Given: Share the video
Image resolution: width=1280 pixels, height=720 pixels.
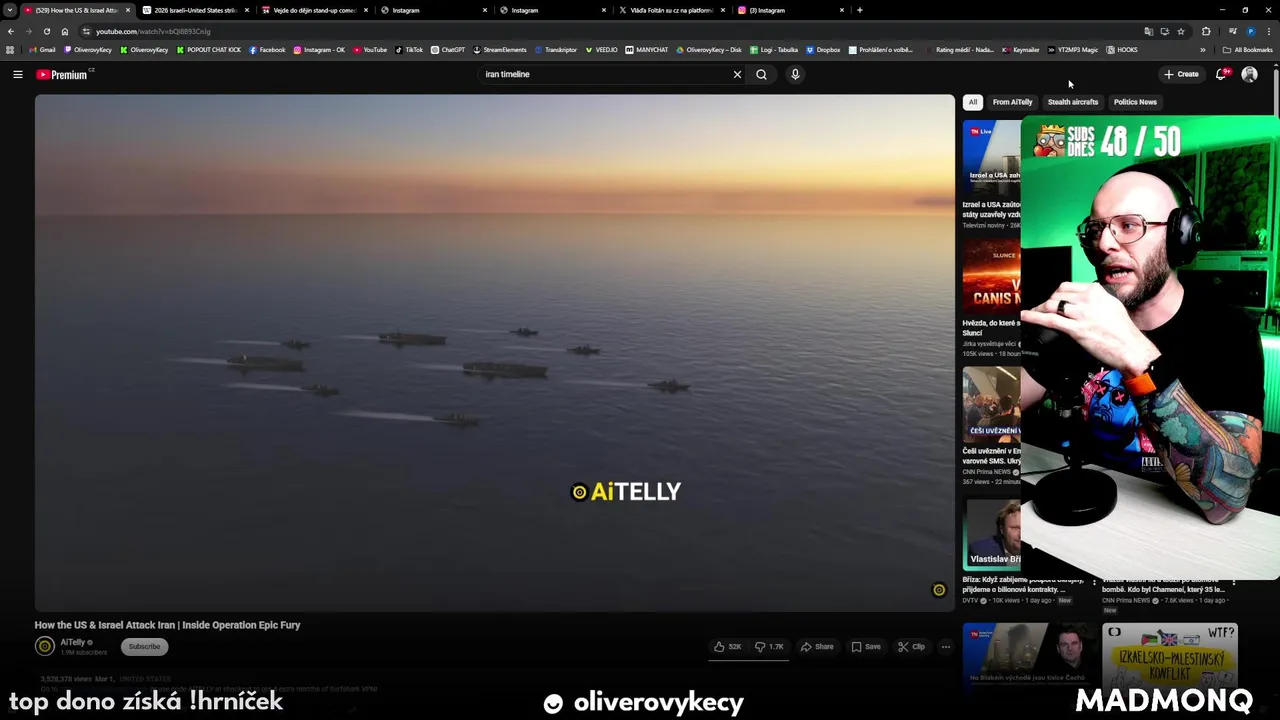Looking at the screenshot, I should click(x=817, y=647).
